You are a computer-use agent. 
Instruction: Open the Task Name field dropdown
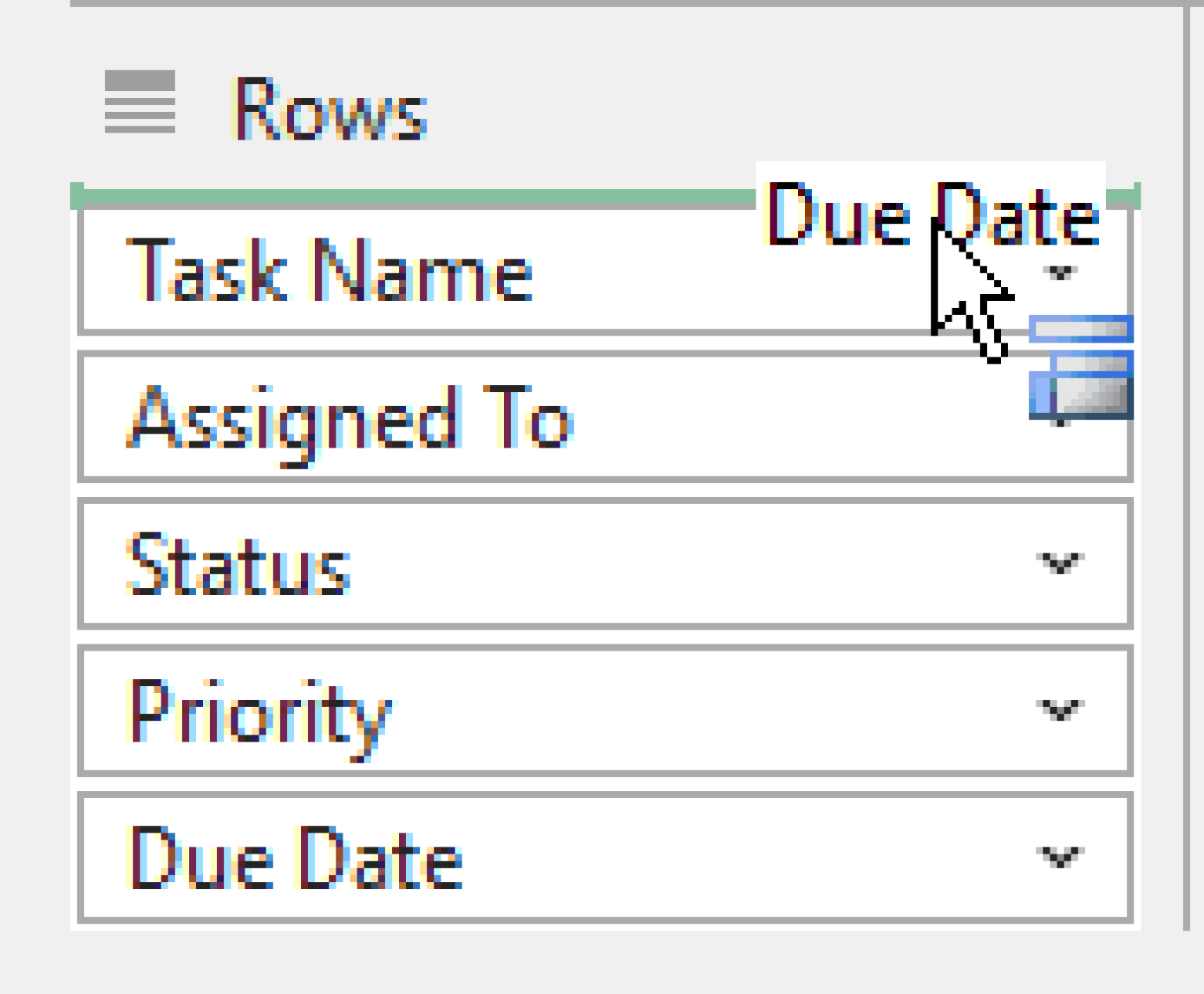pyautogui.click(x=1060, y=273)
